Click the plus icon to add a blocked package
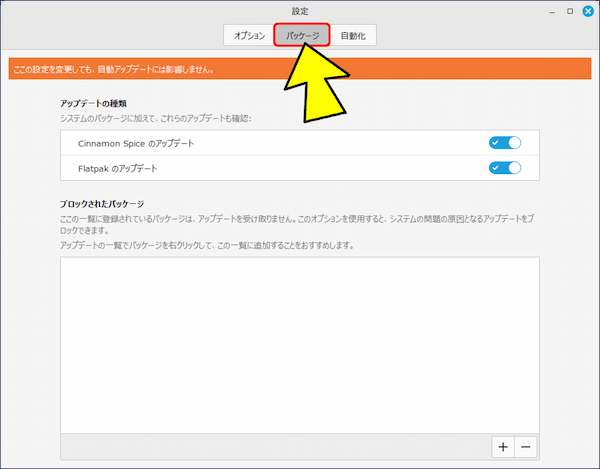This screenshot has height=469, width=600. [x=502, y=446]
